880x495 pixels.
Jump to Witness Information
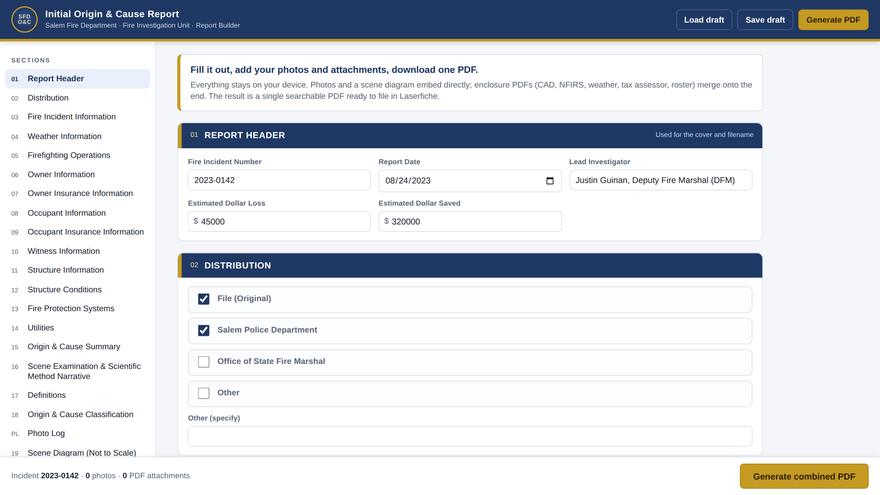pos(77,251)
